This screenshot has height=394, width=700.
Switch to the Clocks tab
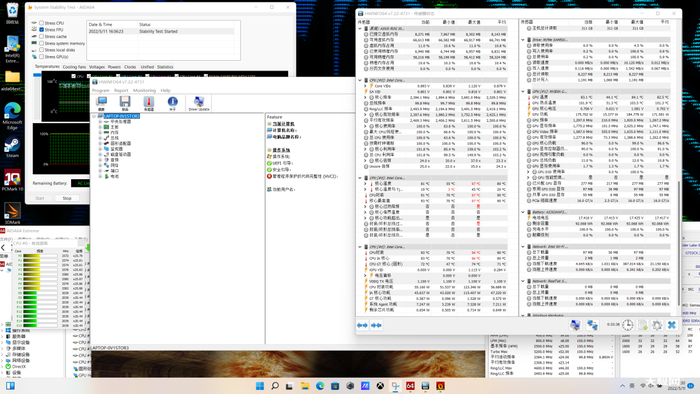click(x=130, y=67)
